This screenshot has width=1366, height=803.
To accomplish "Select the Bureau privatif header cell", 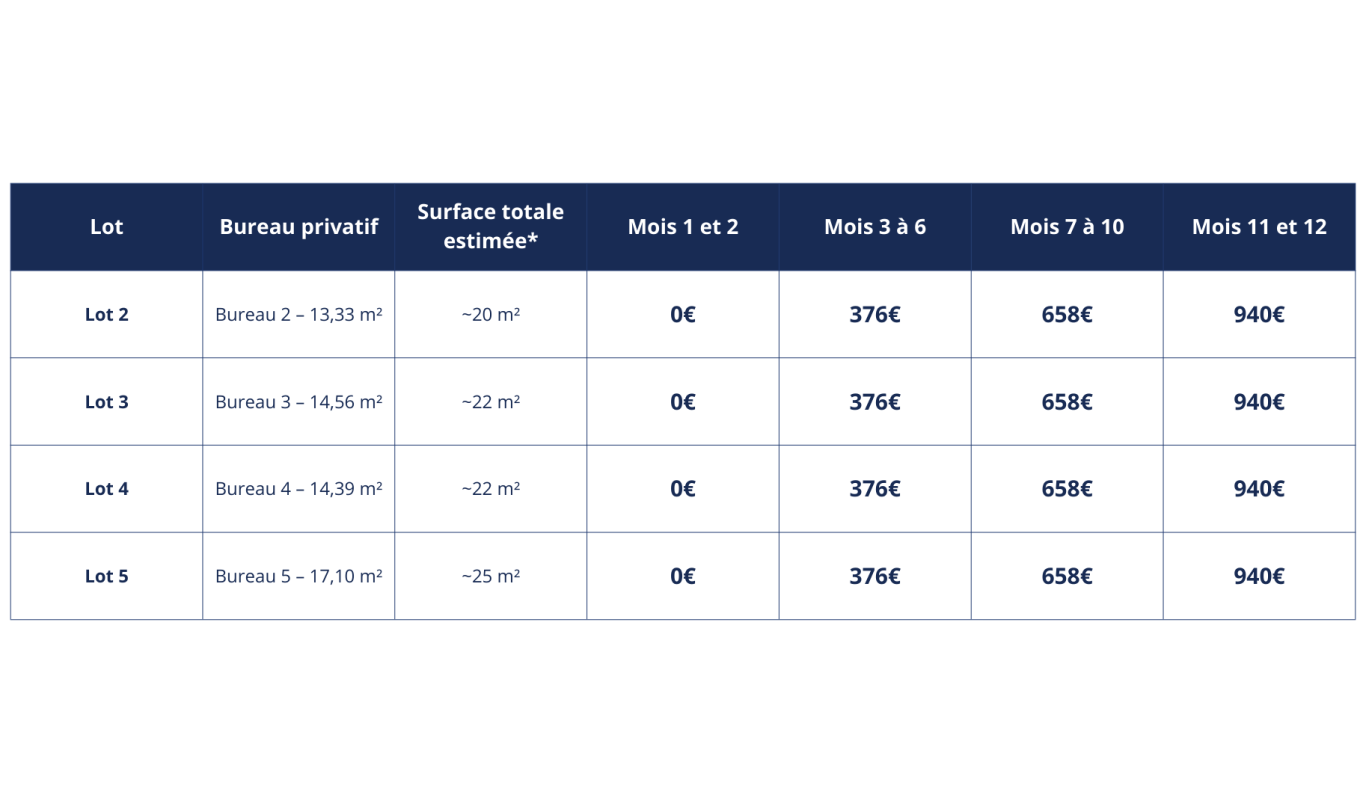I will 299,227.
